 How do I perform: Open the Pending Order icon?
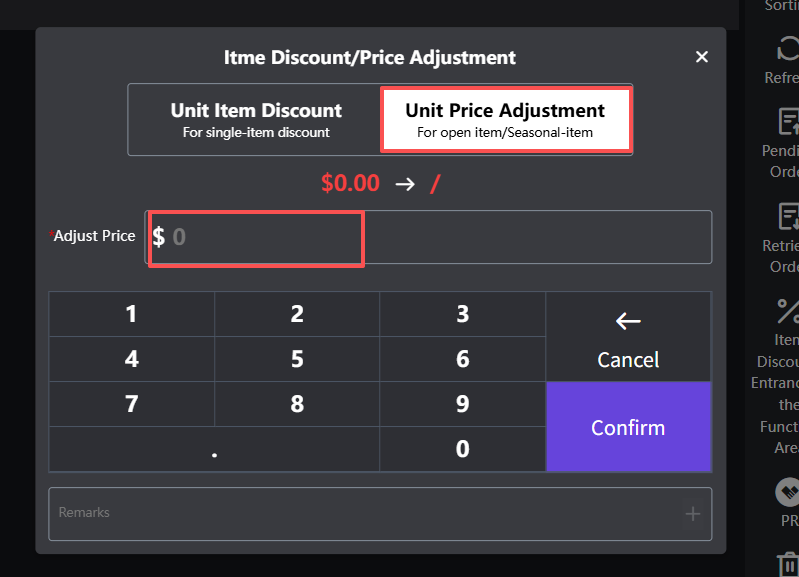pyautogui.click(x=788, y=122)
